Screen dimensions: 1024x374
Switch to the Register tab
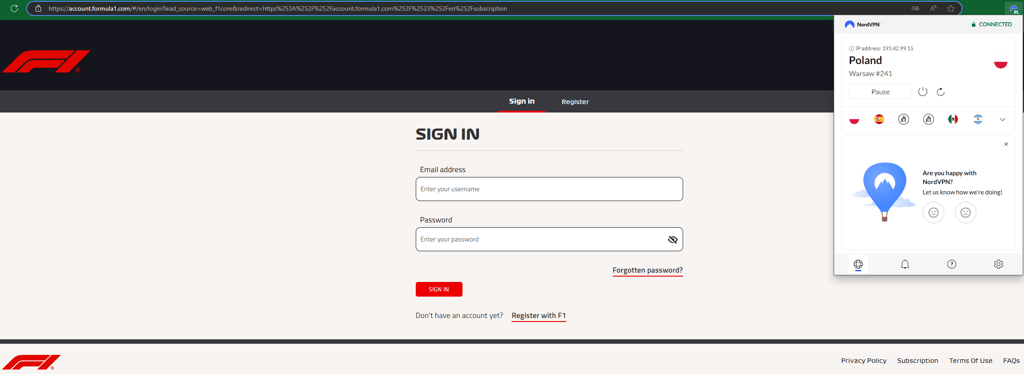pyautogui.click(x=575, y=102)
